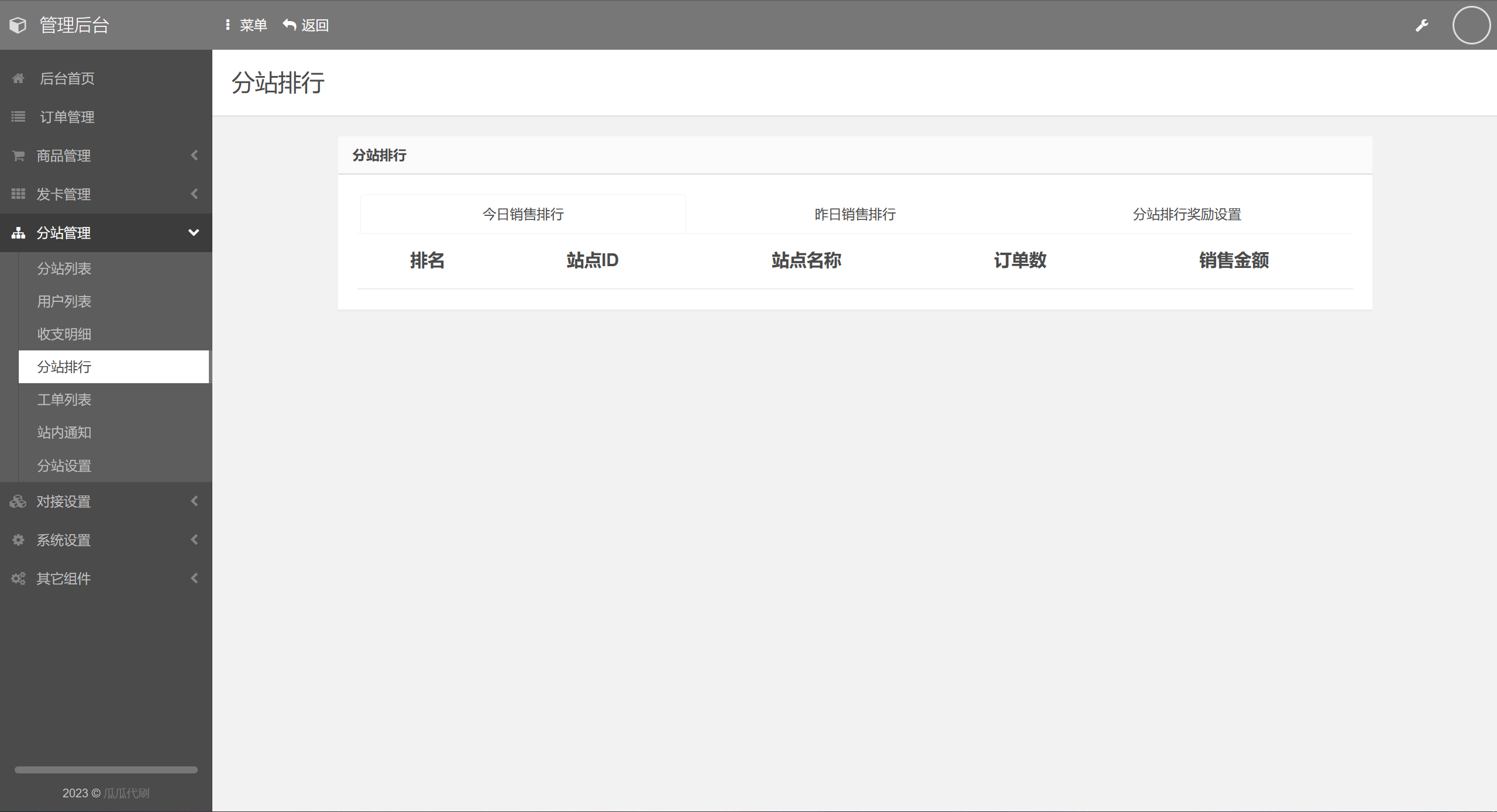Select the 今日销售排行 tab
This screenshot has height=812, width=1497.
click(523, 215)
